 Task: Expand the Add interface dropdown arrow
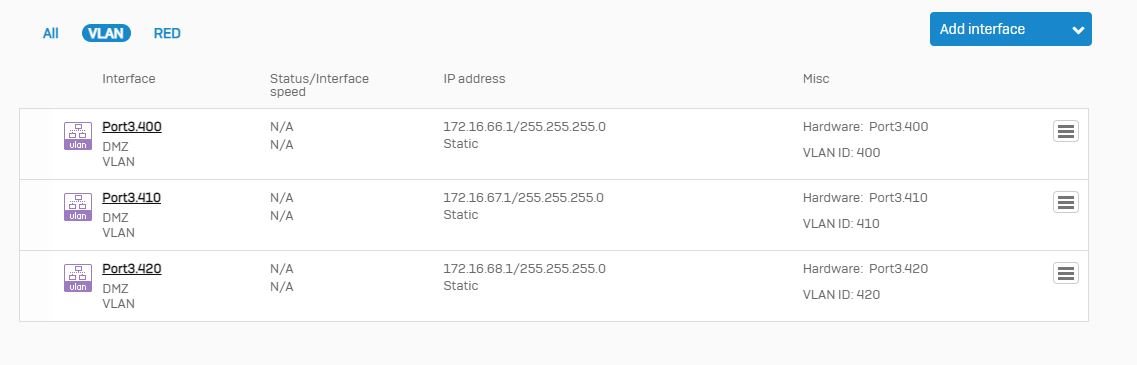coord(1078,30)
